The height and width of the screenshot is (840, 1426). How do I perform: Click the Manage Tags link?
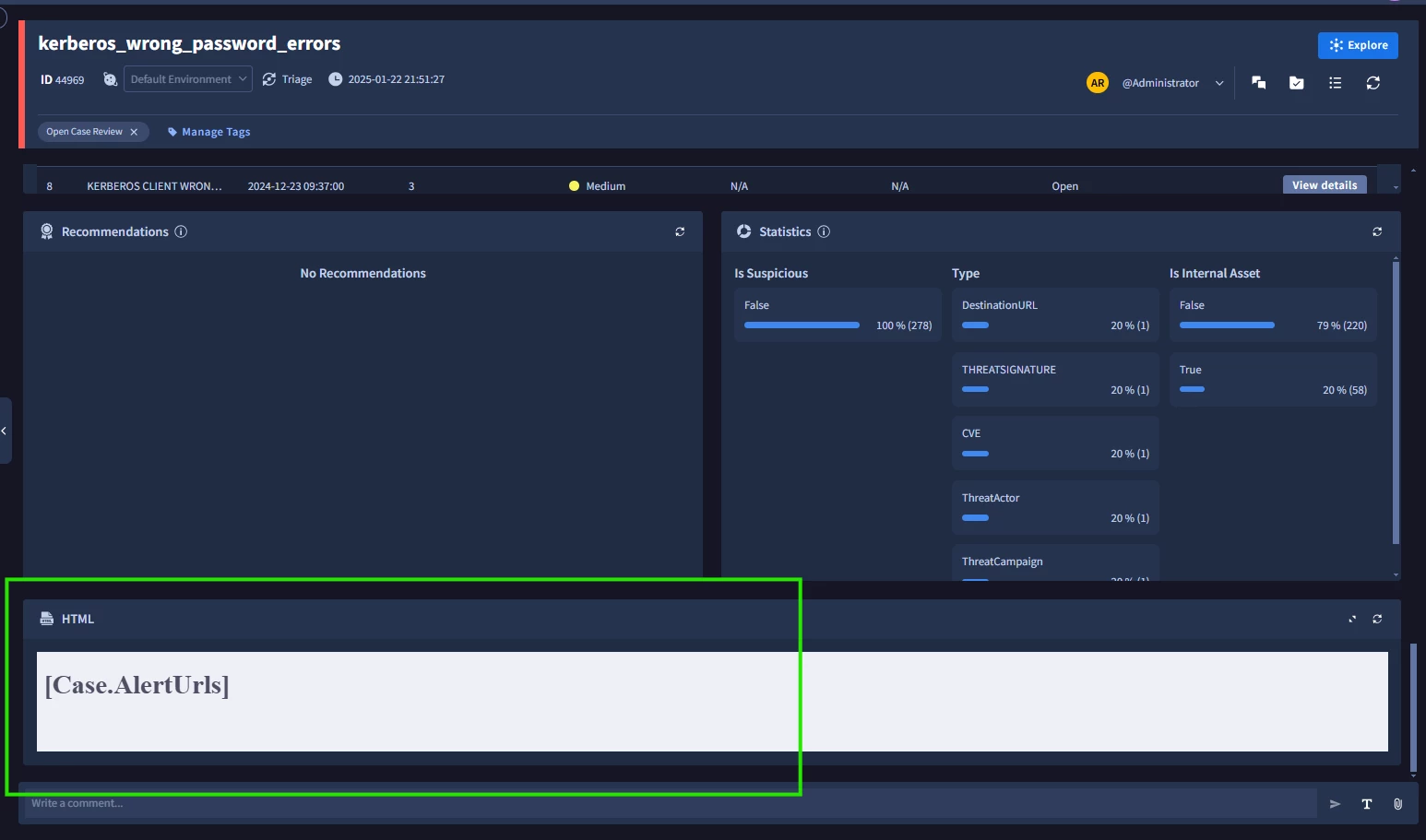click(209, 132)
